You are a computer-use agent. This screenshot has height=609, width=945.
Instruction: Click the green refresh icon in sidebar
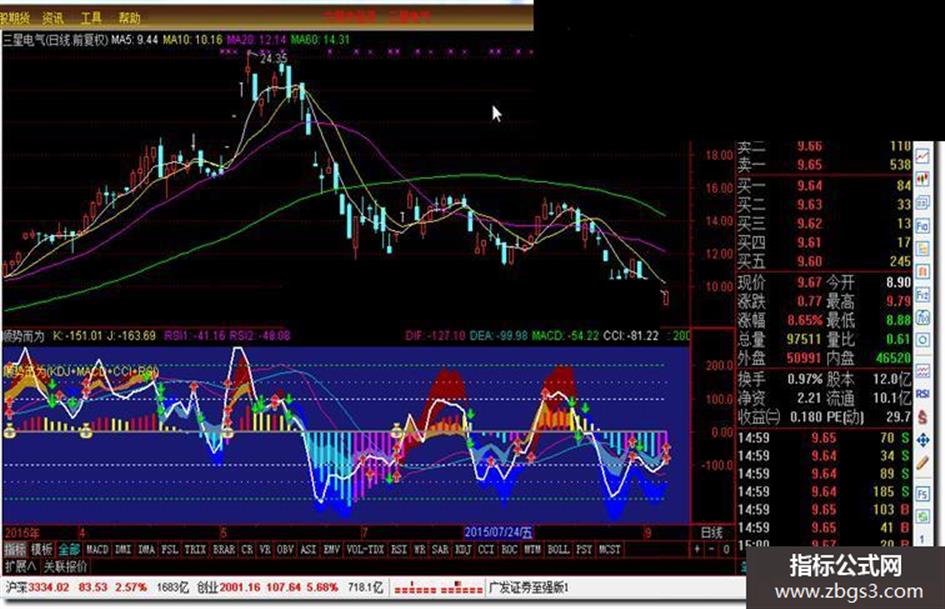tap(923, 517)
